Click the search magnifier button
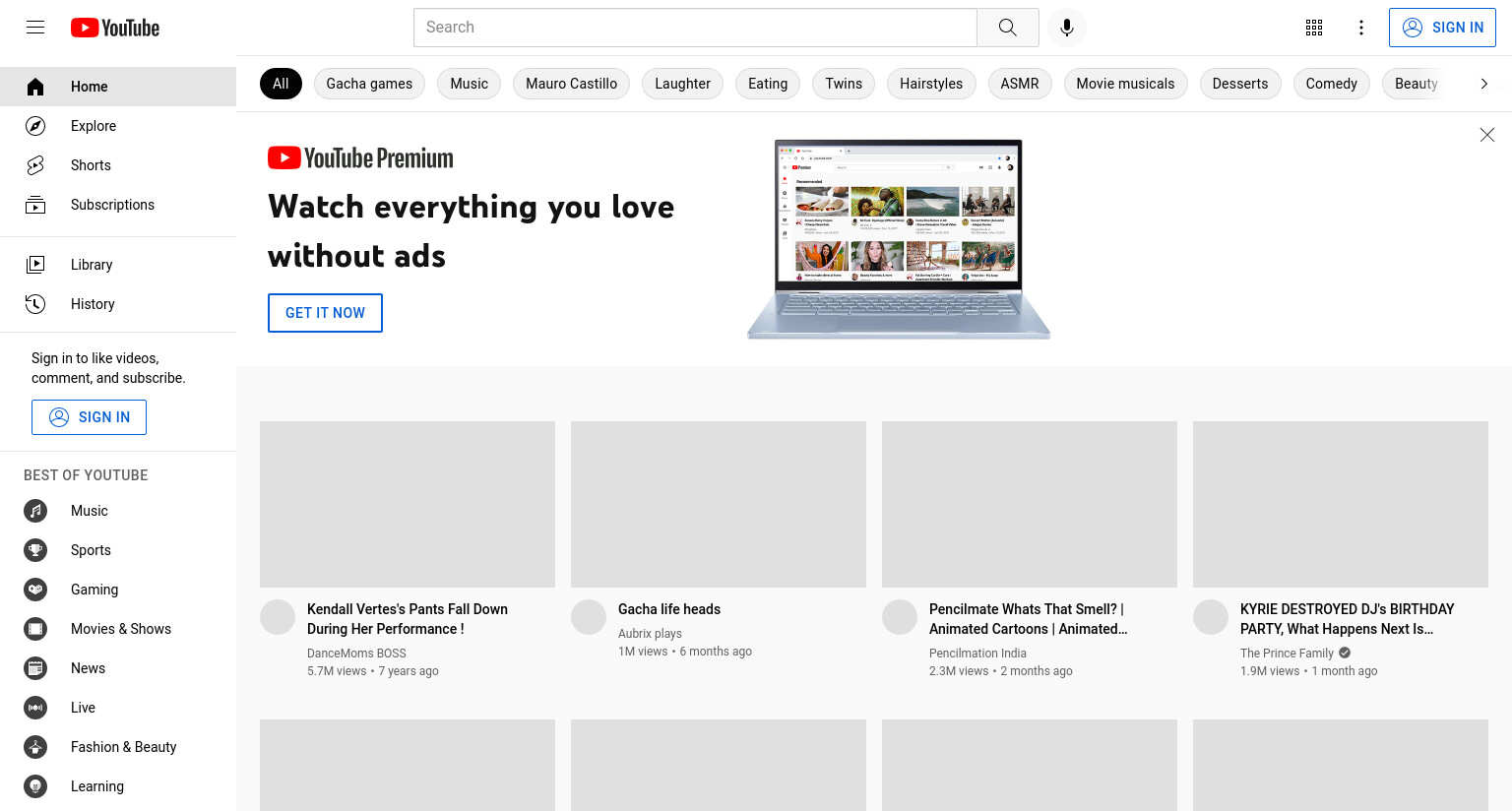 coord(1007,28)
